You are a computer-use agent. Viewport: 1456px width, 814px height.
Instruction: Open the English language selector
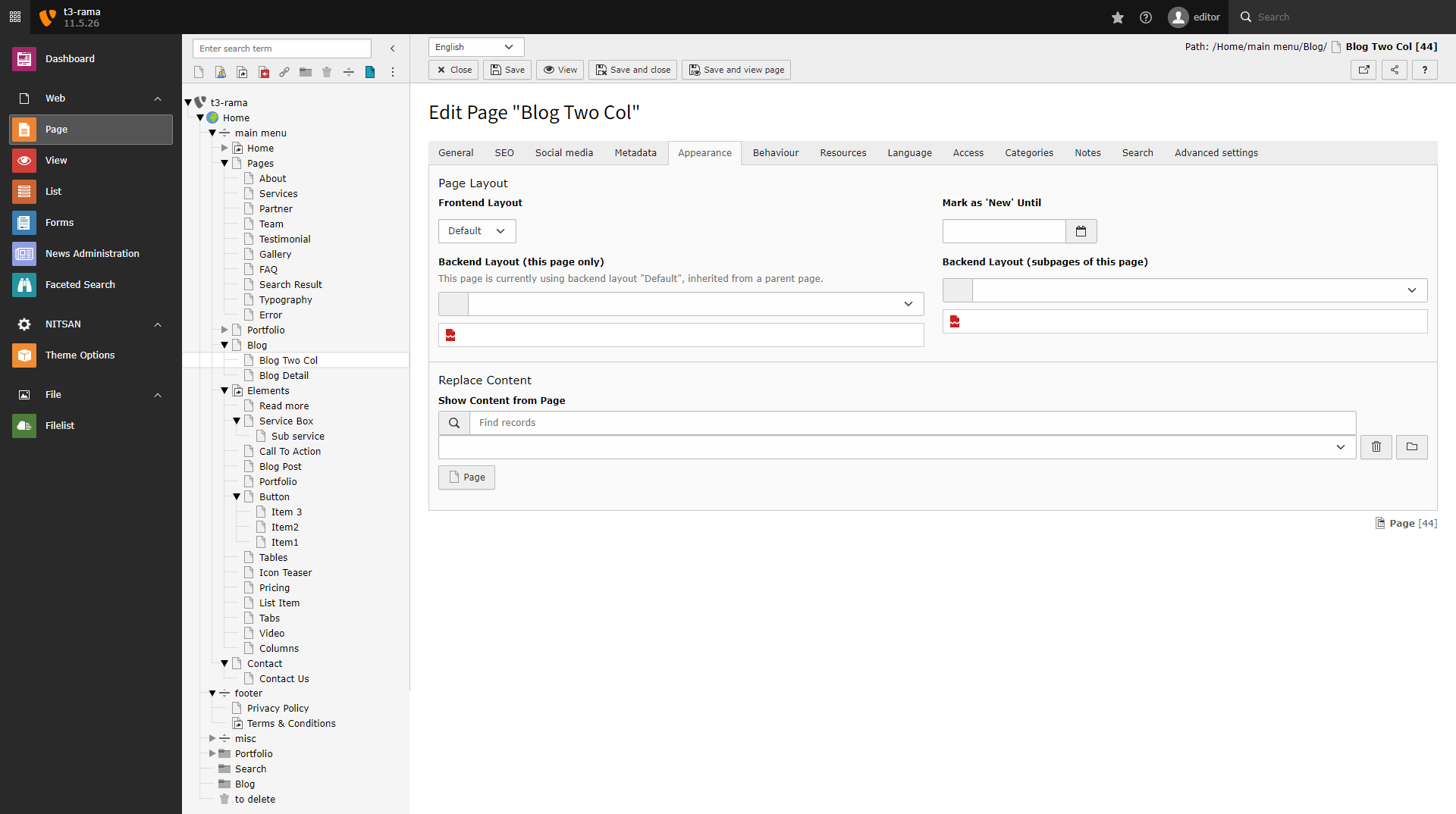(x=475, y=47)
